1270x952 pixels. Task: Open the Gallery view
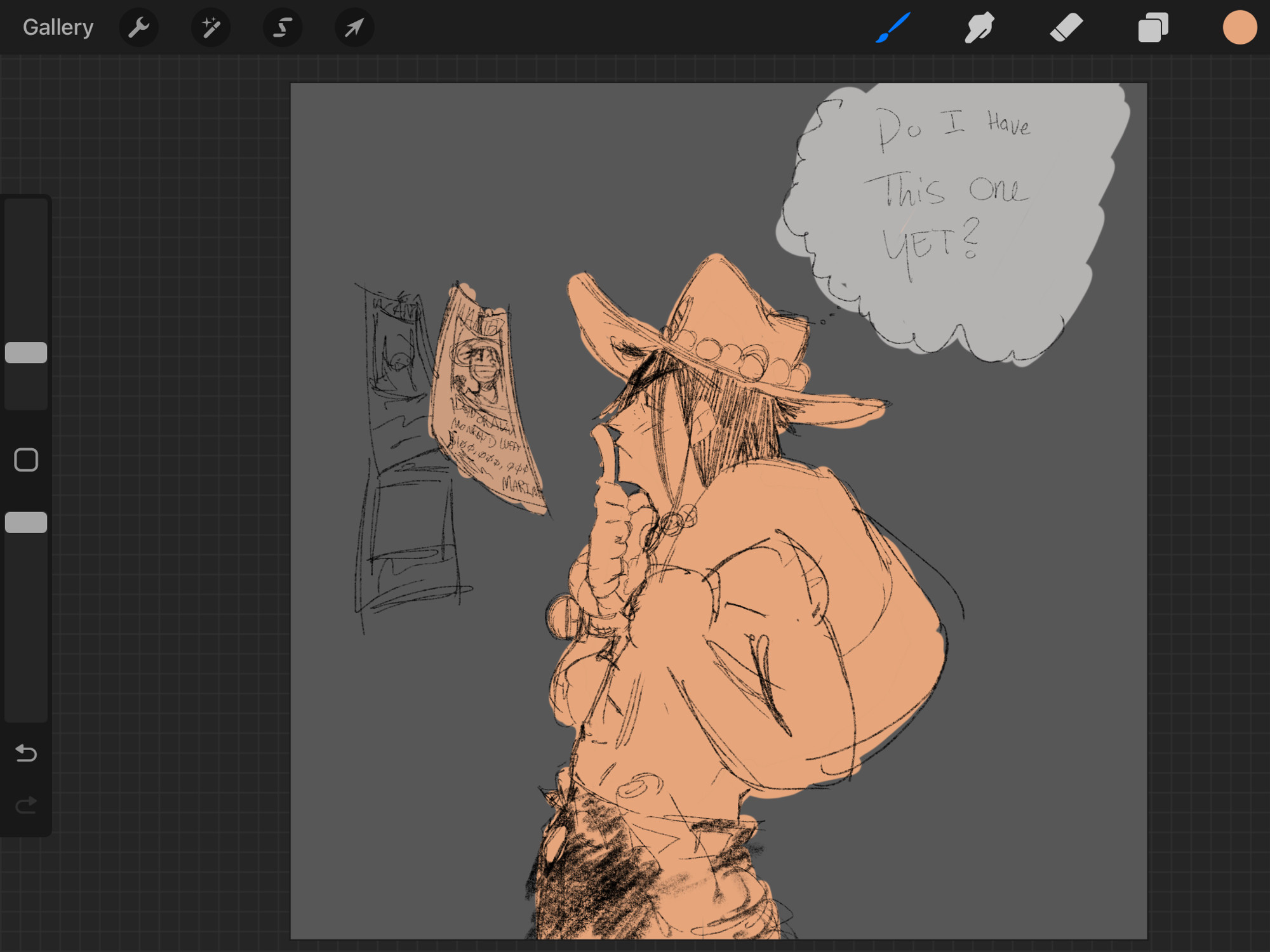coord(58,27)
